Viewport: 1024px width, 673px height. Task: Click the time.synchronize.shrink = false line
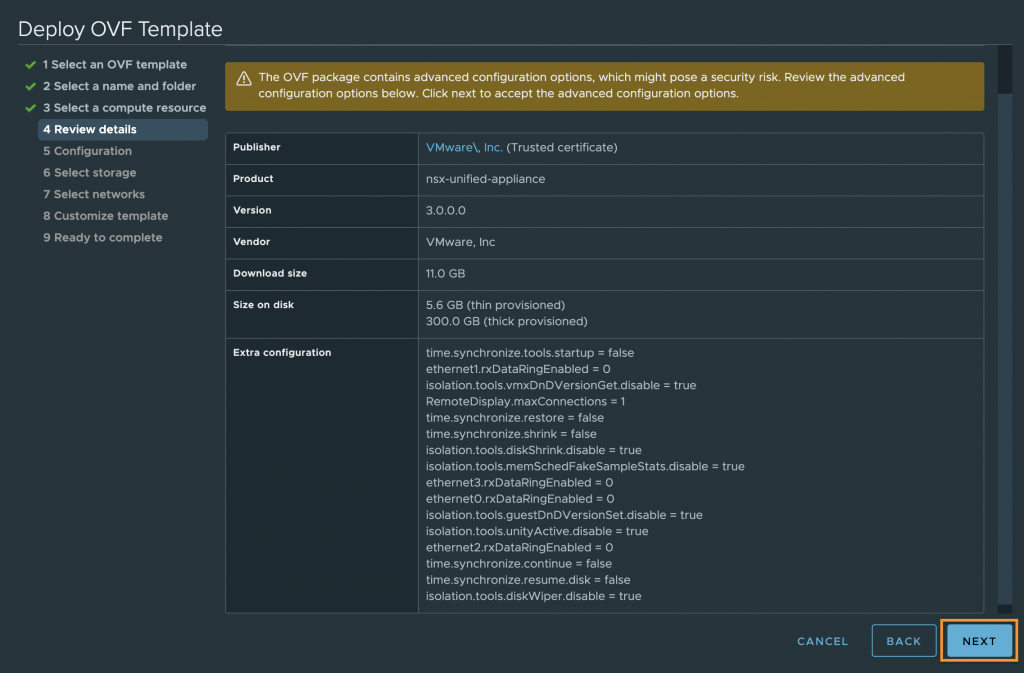[x=511, y=434]
